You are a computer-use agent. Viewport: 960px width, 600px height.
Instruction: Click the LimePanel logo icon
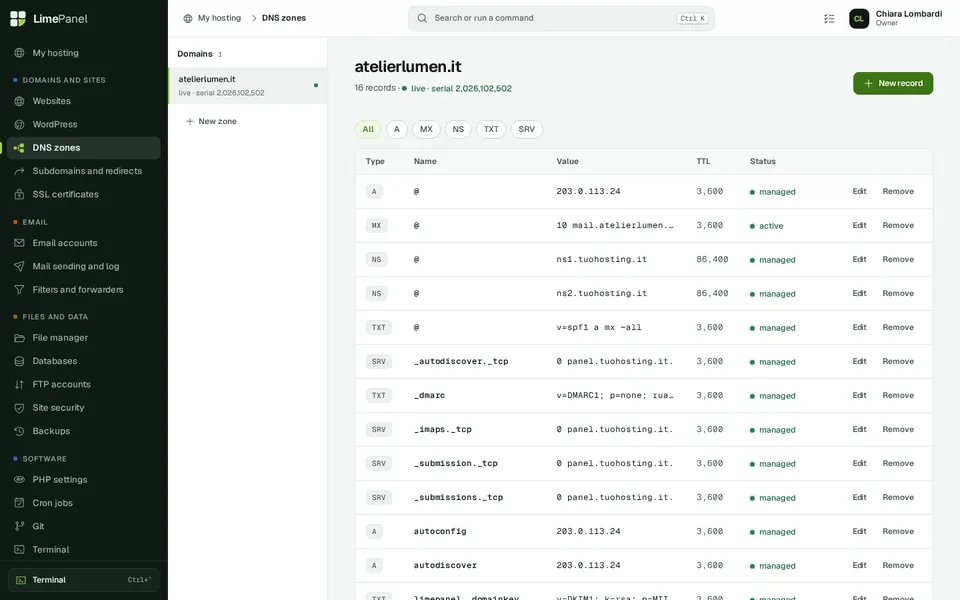coord(18,18)
